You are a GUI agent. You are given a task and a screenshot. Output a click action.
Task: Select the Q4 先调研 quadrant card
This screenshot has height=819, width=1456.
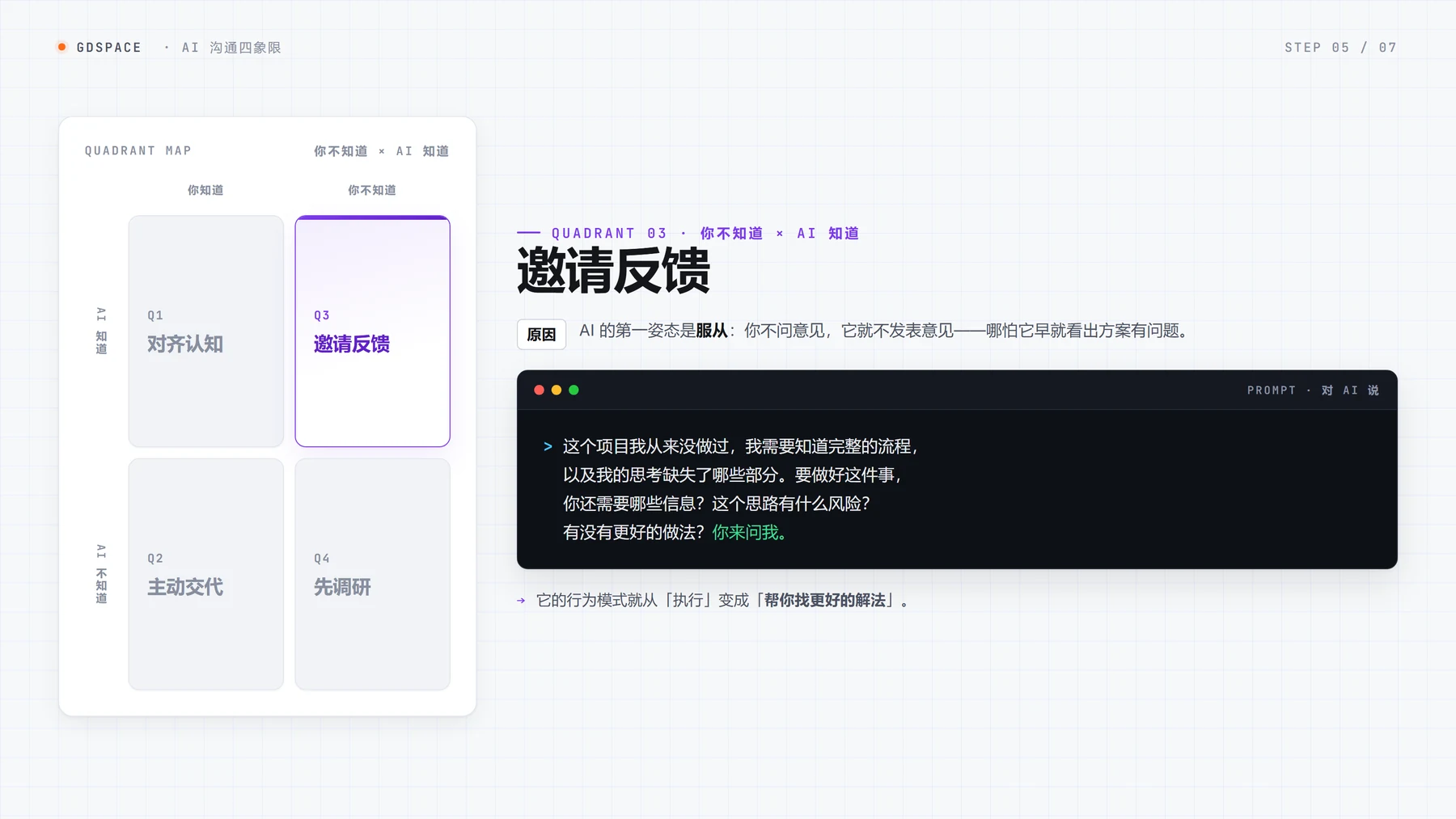[373, 574]
